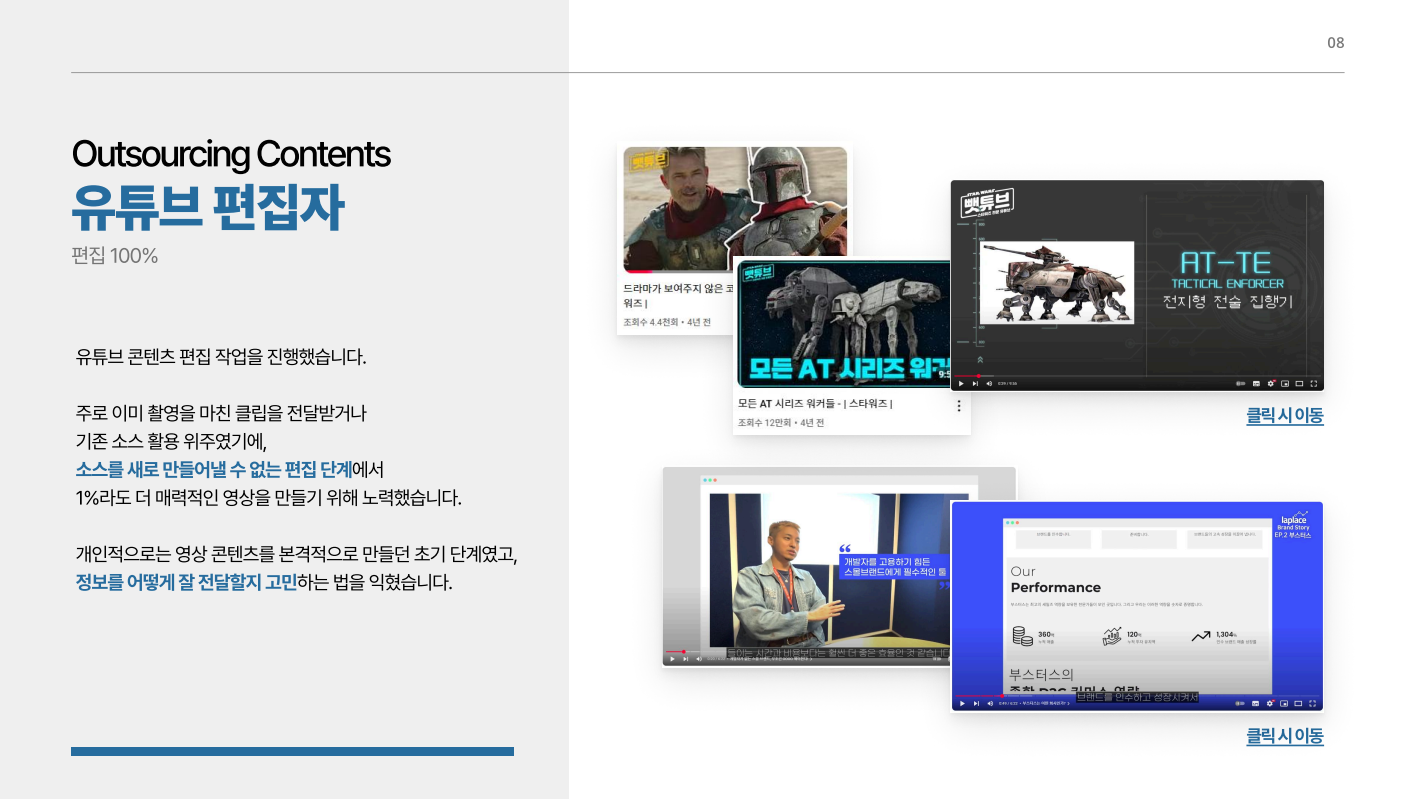The width and height of the screenshot is (1419, 799).
Task: Enable theater mode in laplace Brand Story player
Action: (x=1299, y=703)
